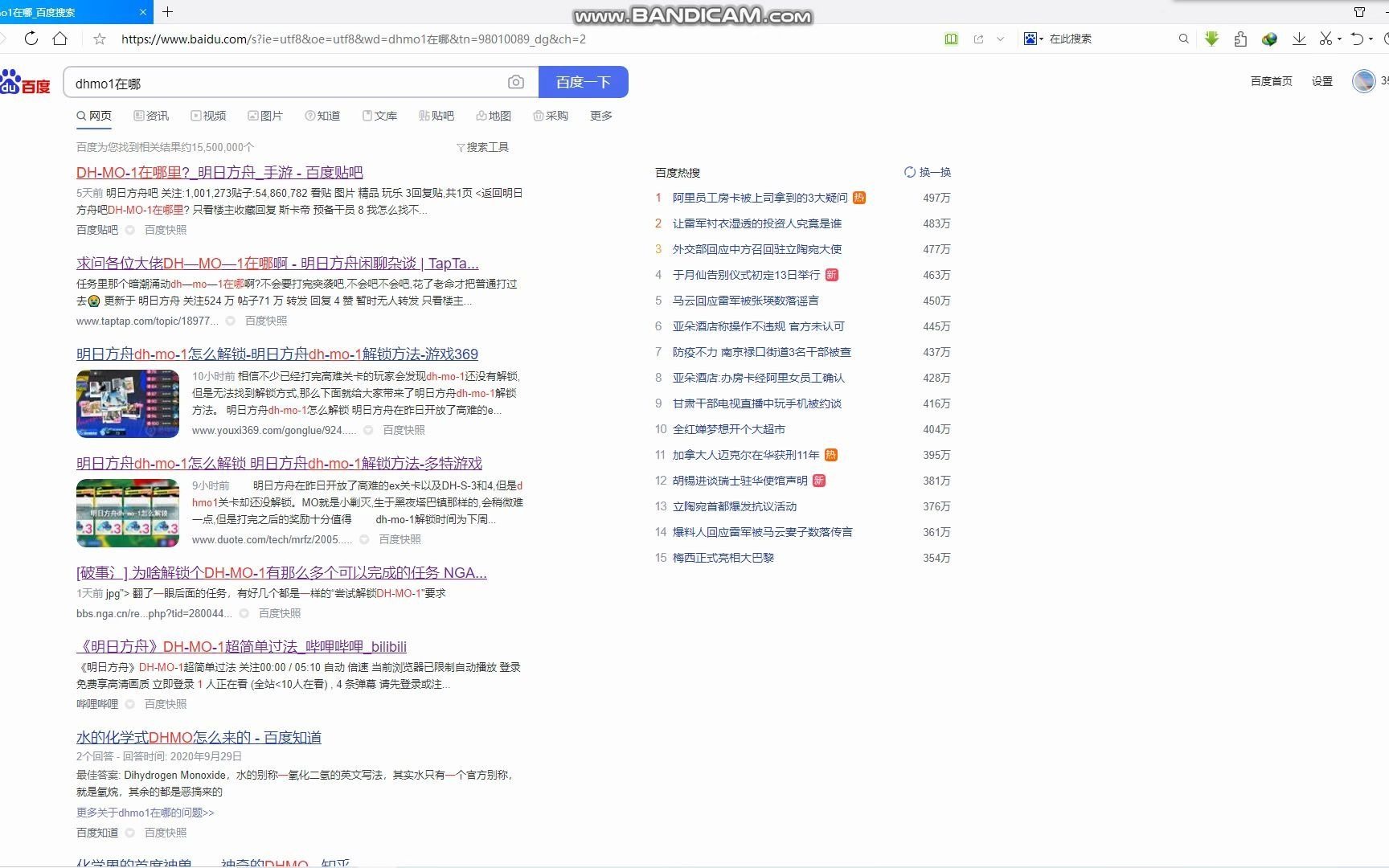Click the 游戏369 result thumbnail image
Image resolution: width=1389 pixels, height=868 pixels.
(x=128, y=403)
